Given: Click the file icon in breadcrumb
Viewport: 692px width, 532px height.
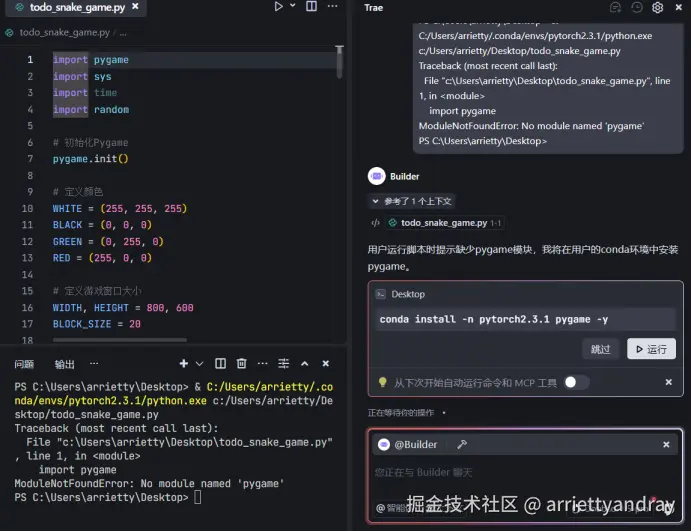Looking at the screenshot, I should tap(9, 33).
